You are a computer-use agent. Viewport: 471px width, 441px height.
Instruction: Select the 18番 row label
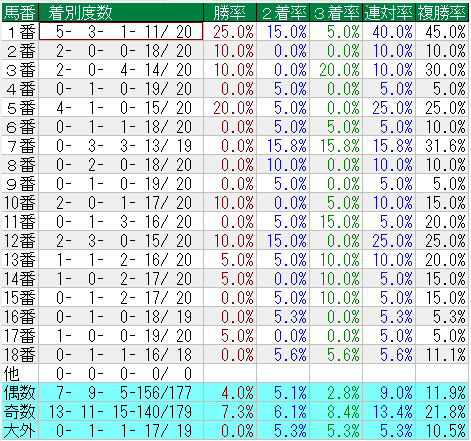[x=20, y=355]
